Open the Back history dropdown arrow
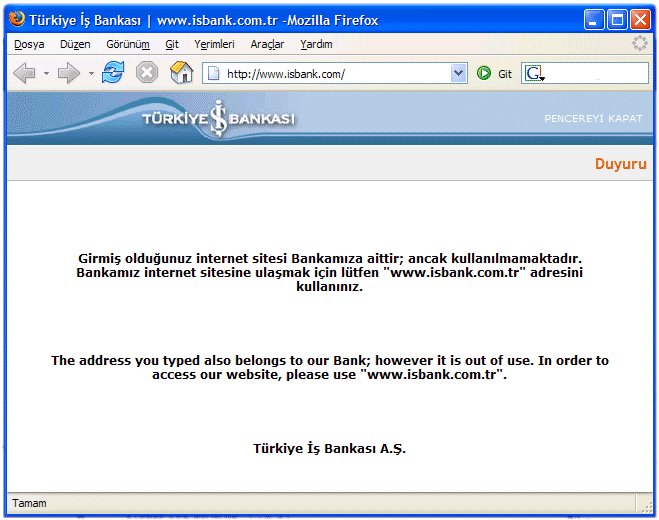This screenshot has width=659, height=520. (x=47, y=74)
